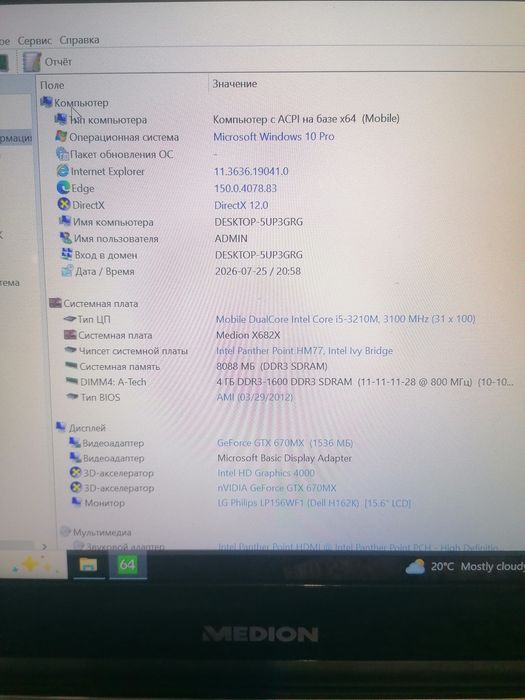Click the Отчёт report toolbar button

pos(47,61)
